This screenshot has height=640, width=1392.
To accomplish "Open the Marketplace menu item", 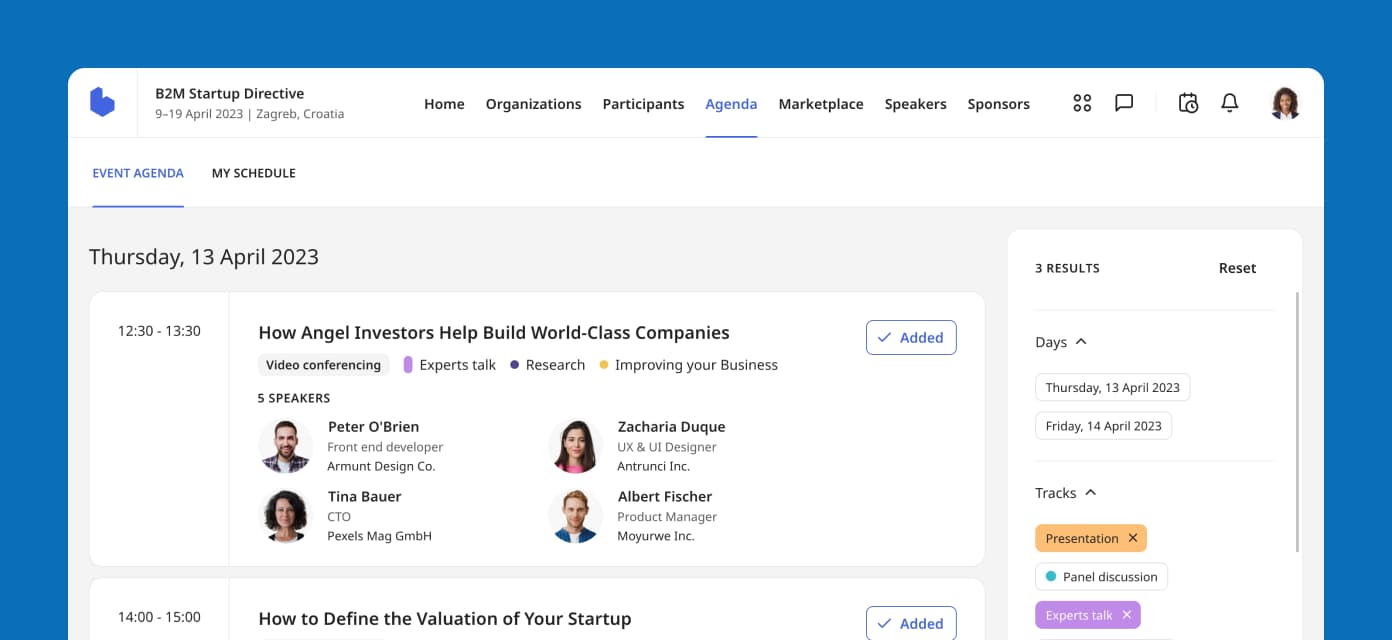I will coord(821,104).
